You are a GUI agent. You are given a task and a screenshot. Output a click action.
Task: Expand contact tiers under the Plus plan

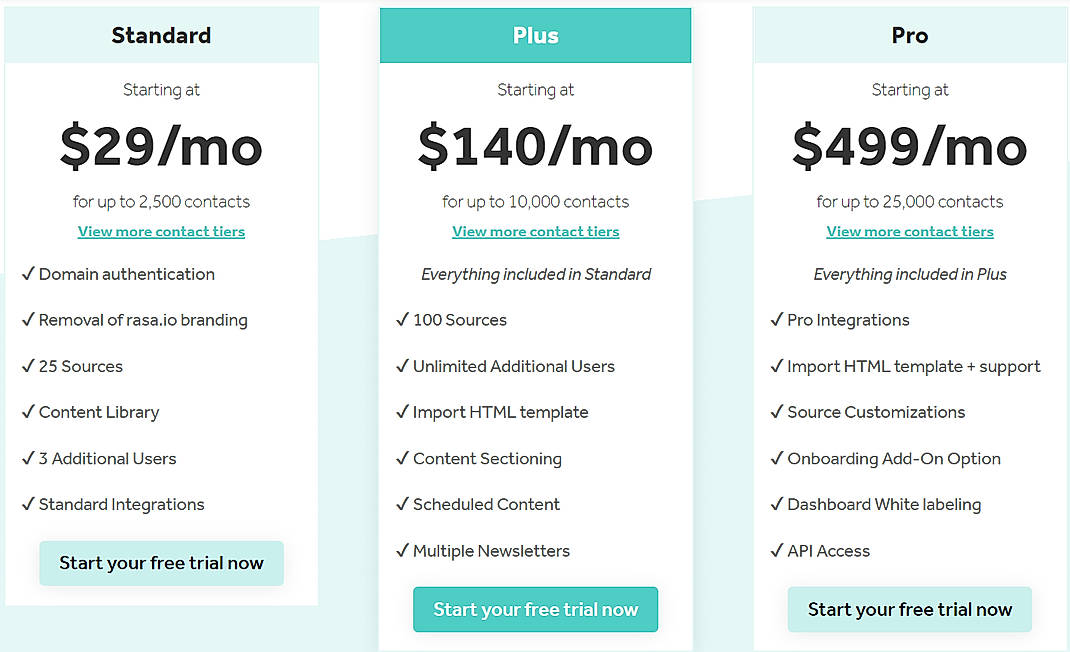pyautogui.click(x=535, y=231)
